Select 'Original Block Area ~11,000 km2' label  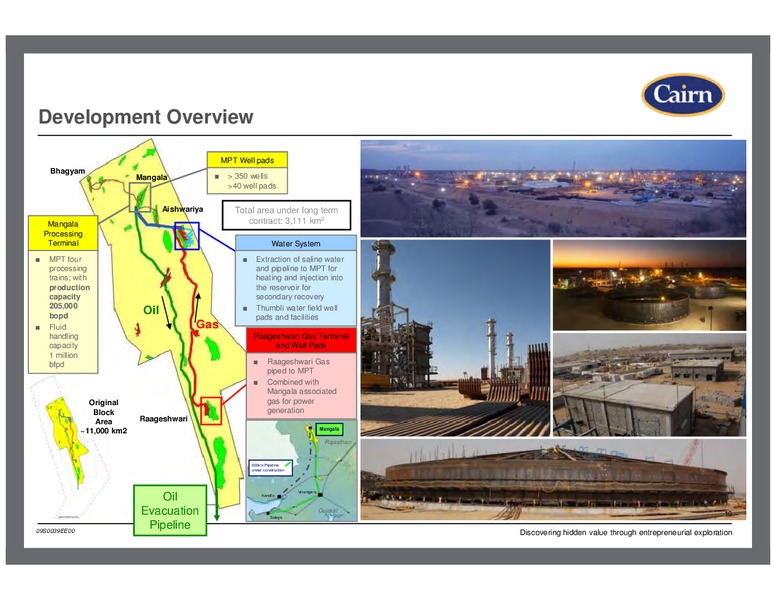[104, 417]
